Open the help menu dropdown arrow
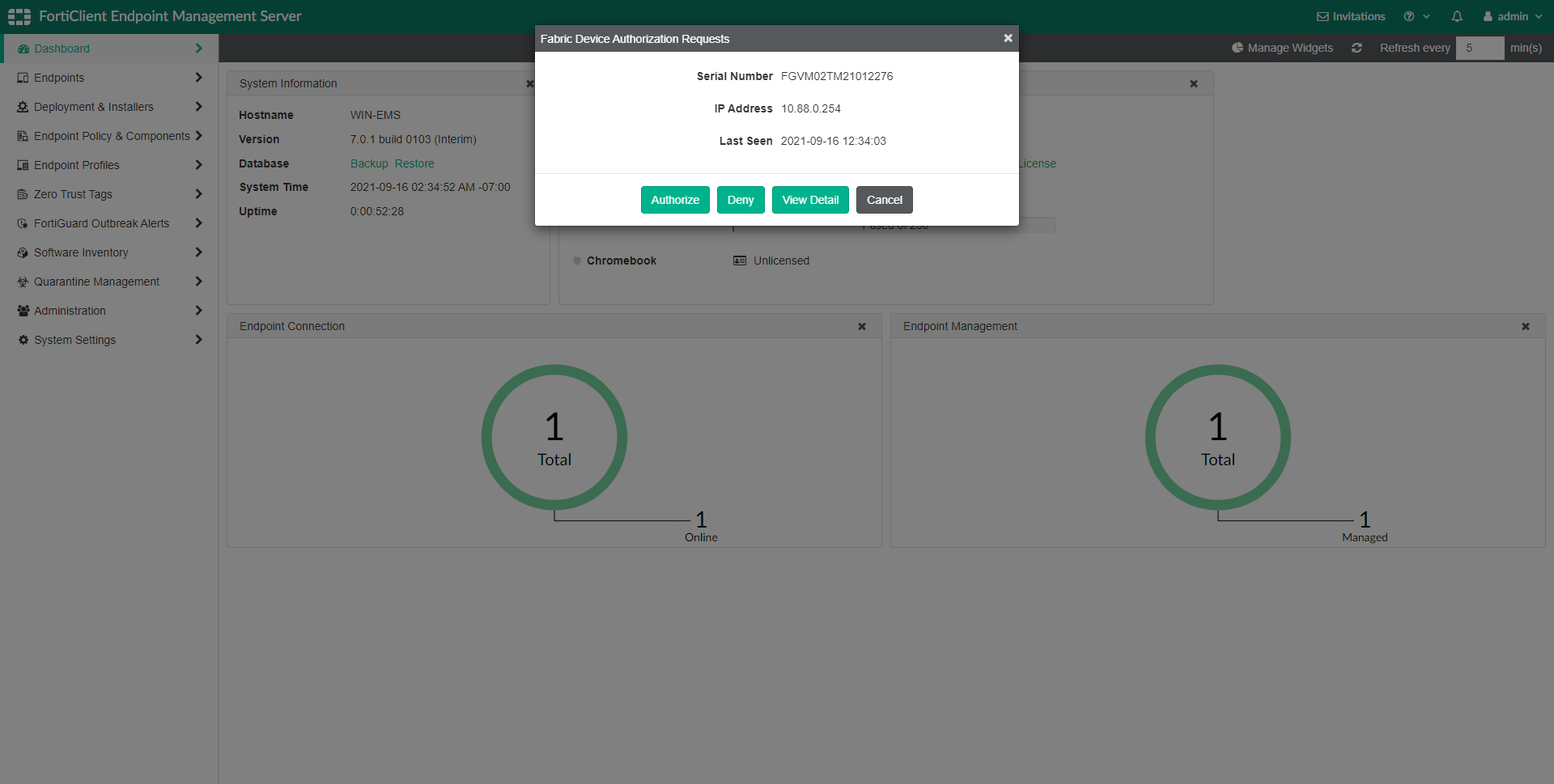The height and width of the screenshot is (784, 1554). 1426,16
